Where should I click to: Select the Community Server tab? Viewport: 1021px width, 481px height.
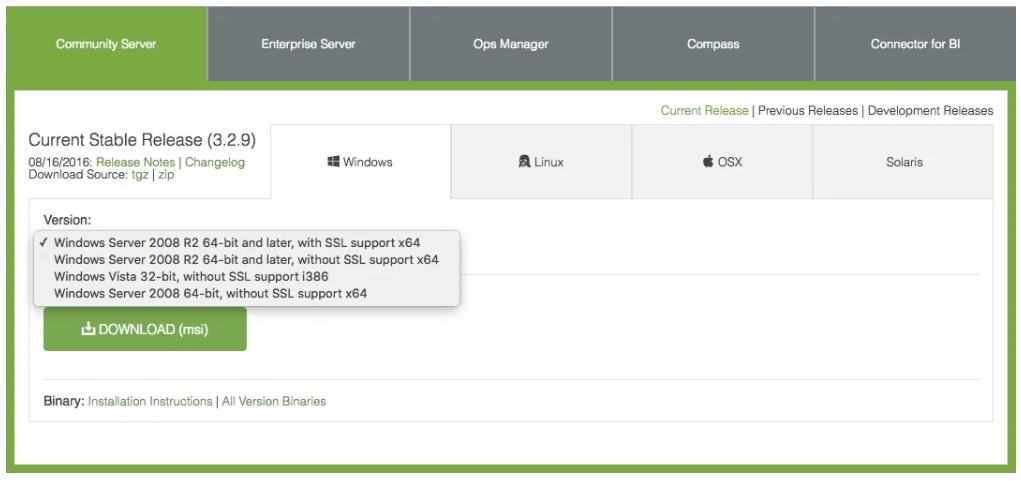106,44
